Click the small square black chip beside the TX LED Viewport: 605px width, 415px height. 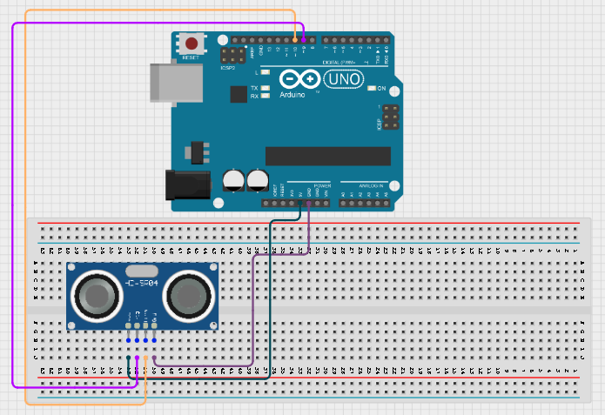pos(238,94)
